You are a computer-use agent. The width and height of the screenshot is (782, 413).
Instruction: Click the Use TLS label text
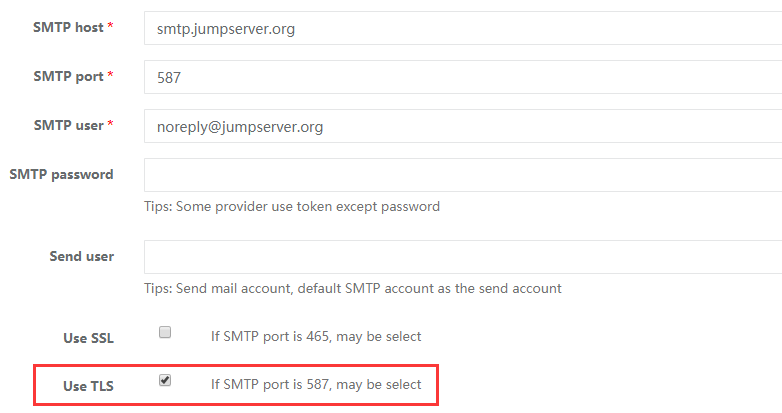88,386
